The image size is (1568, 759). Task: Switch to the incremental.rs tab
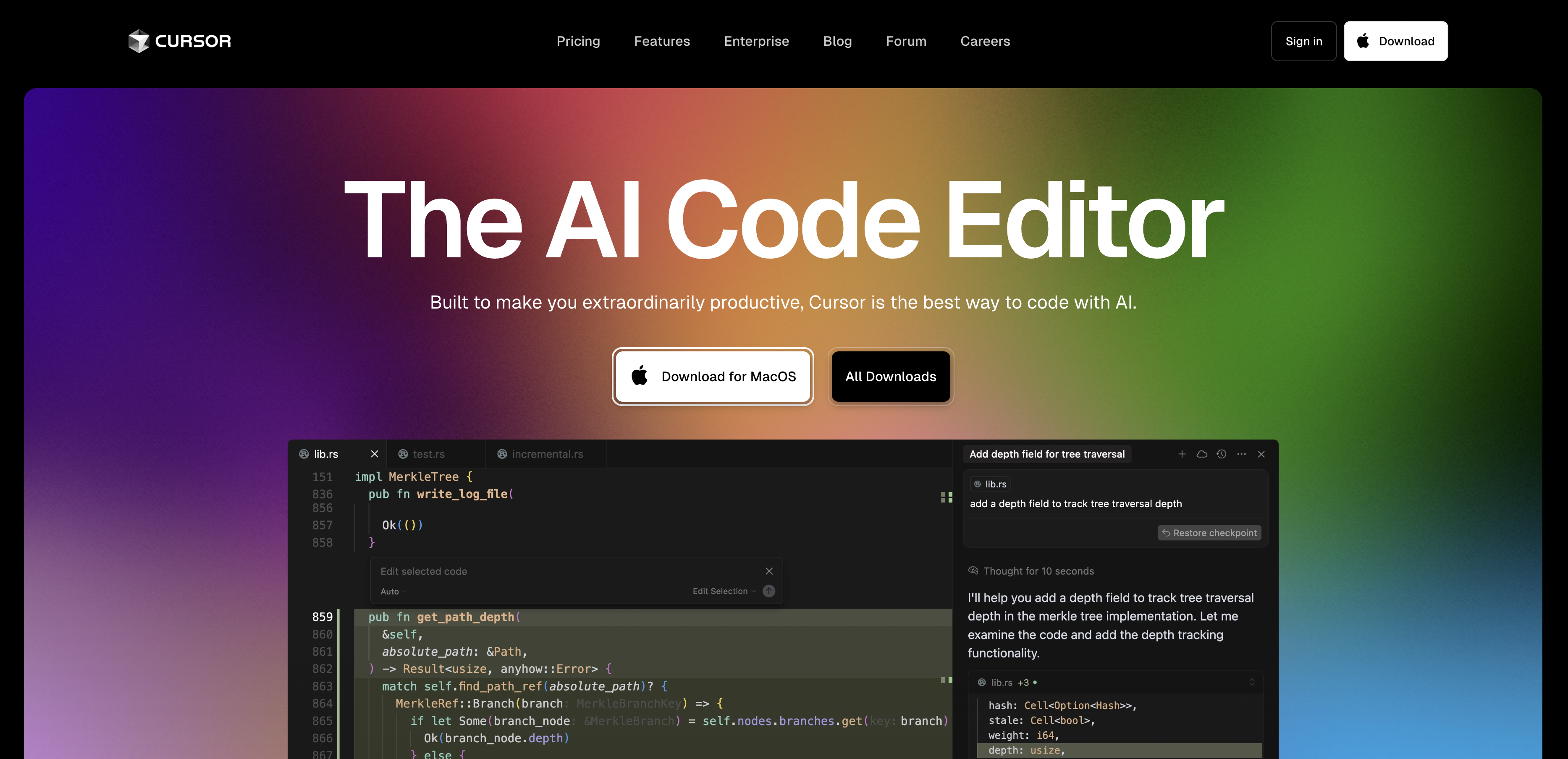(x=547, y=454)
